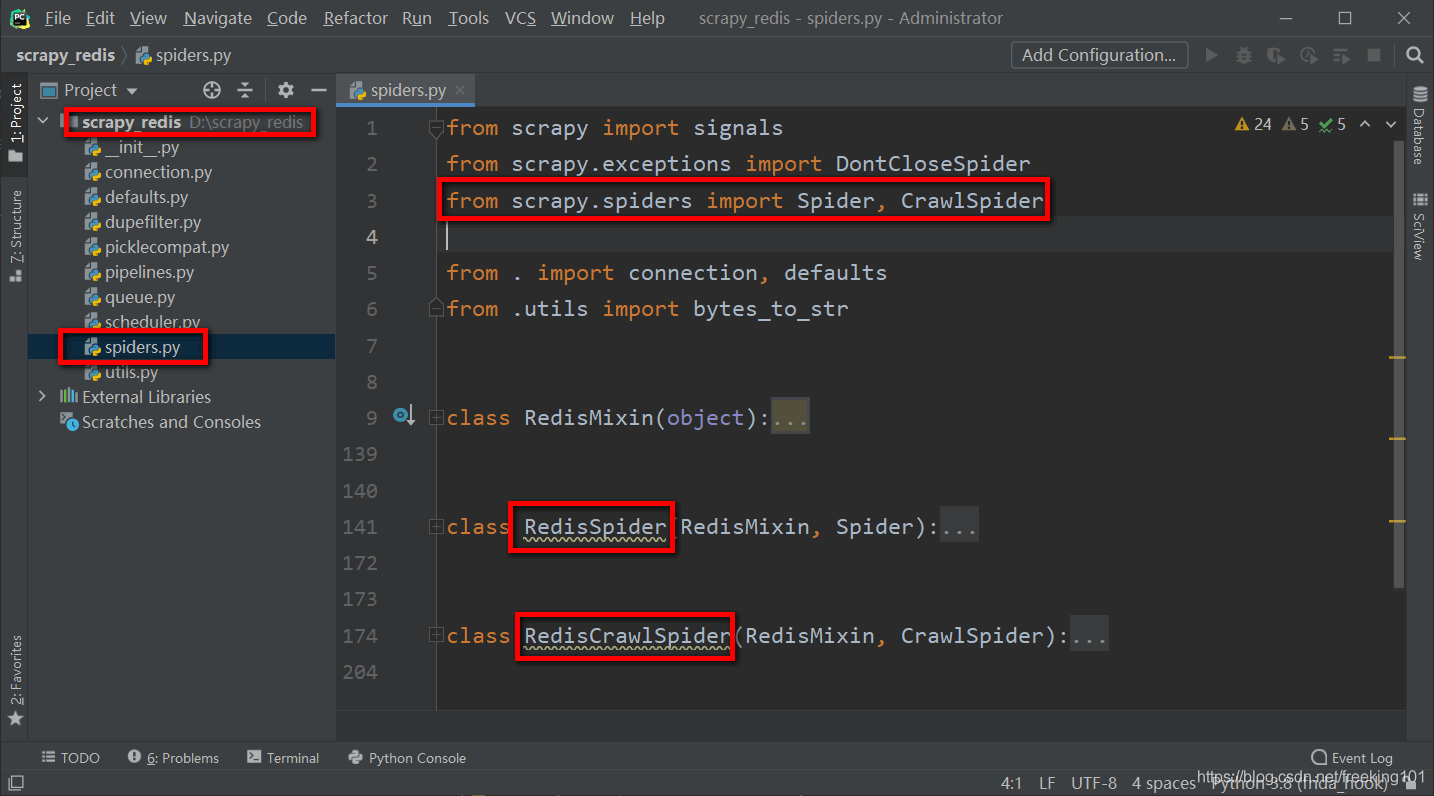Select connection.py in the project tree
The height and width of the screenshot is (796, 1434).
click(158, 172)
